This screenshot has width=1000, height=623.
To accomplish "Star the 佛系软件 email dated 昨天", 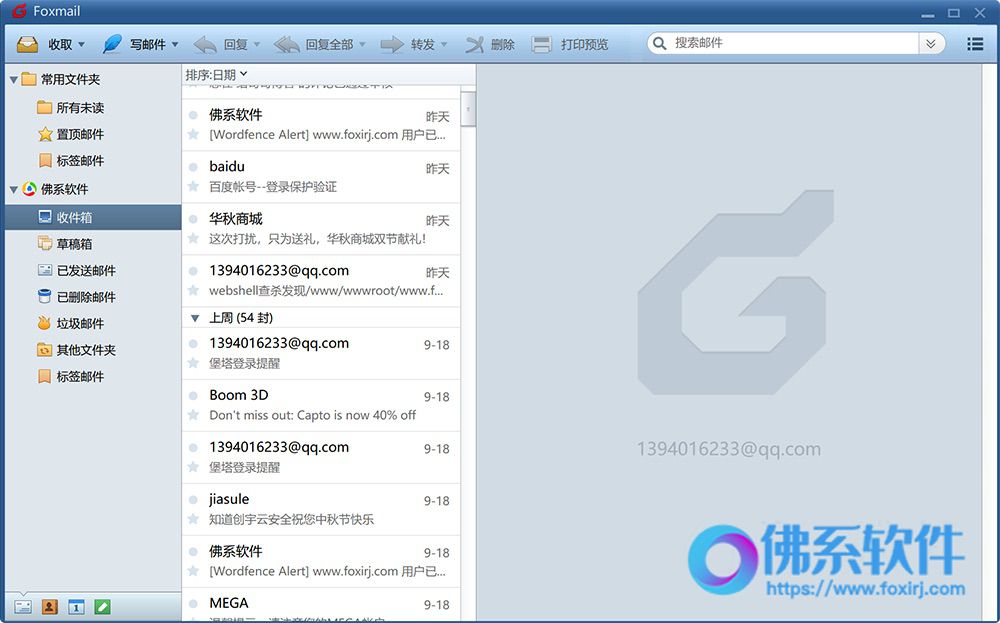I will tap(193, 135).
